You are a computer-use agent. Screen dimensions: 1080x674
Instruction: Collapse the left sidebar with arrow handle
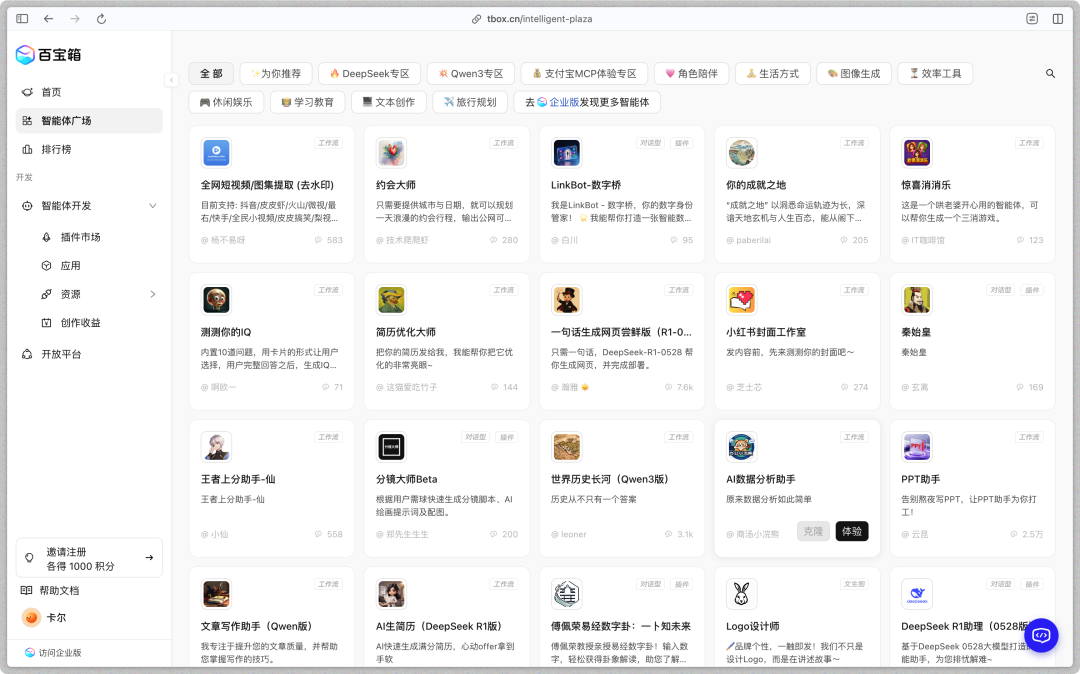pos(172,80)
